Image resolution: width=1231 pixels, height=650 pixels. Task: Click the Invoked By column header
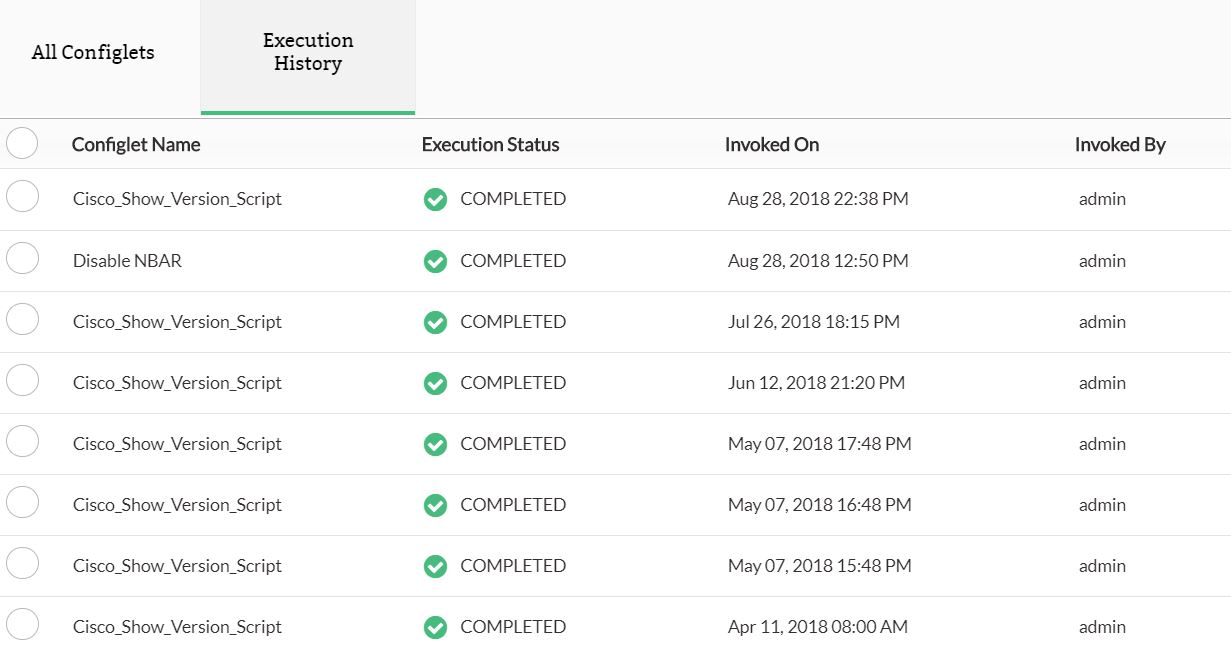click(x=1120, y=145)
